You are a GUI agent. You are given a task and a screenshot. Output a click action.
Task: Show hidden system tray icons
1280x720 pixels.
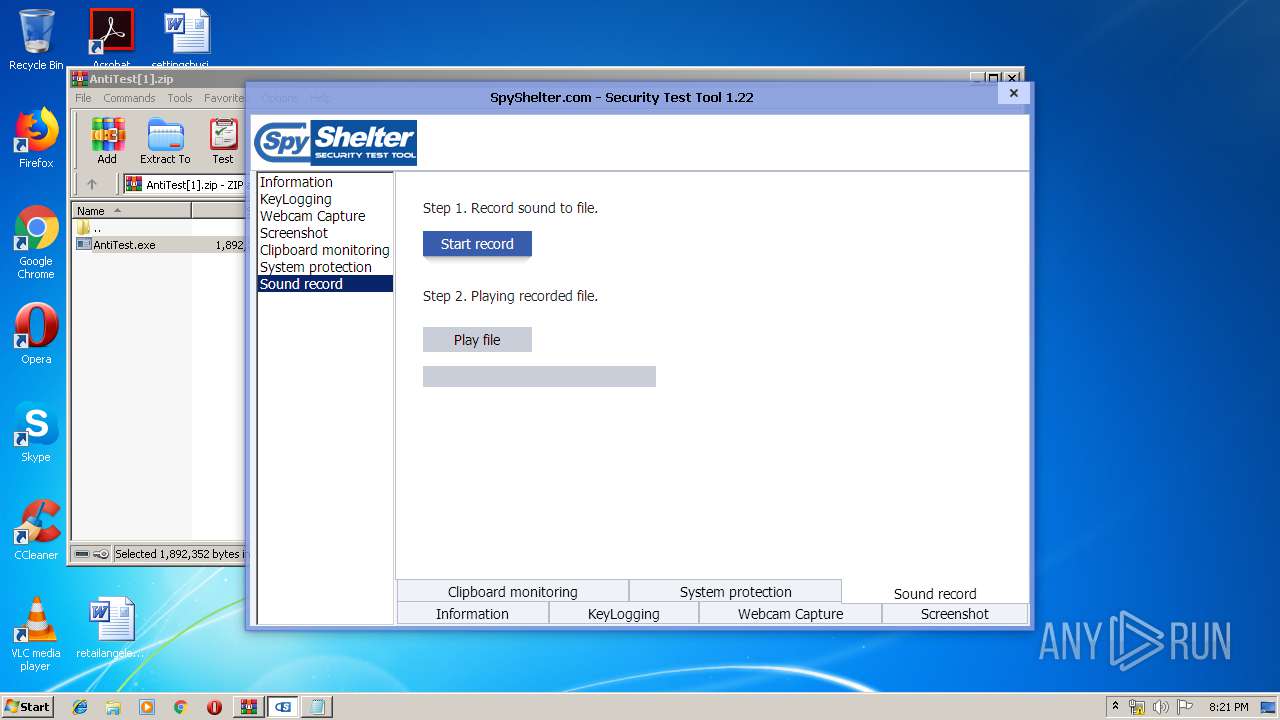pos(1115,706)
